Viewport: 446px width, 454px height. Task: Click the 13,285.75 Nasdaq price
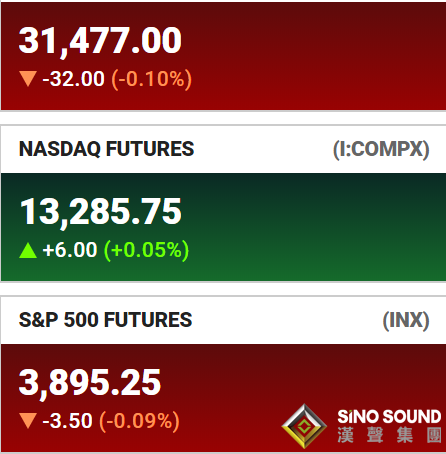[x=100, y=212]
